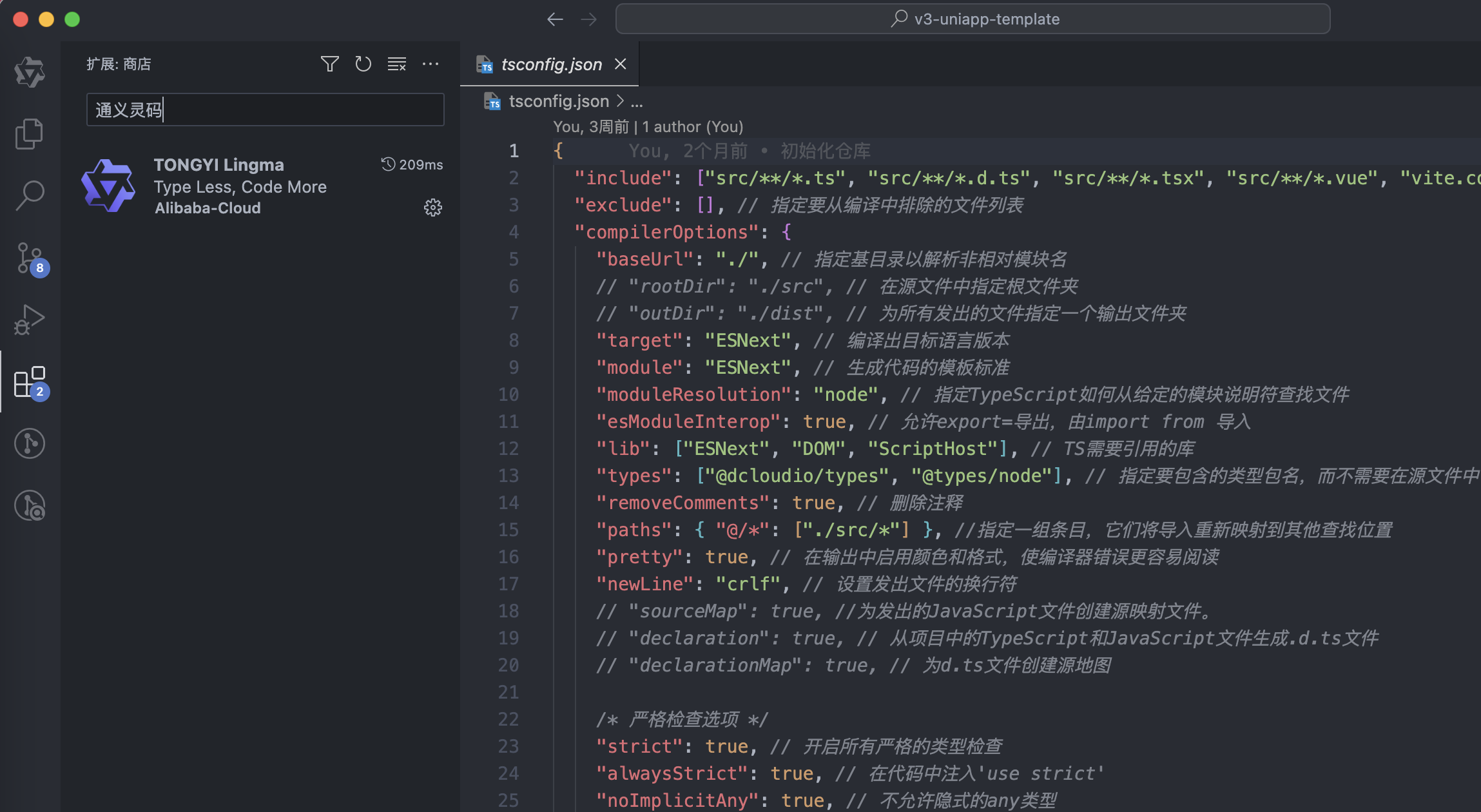Click the "pretty" key on line 16
Screen dimensions: 1481x812
pyautogui.click(x=639, y=557)
